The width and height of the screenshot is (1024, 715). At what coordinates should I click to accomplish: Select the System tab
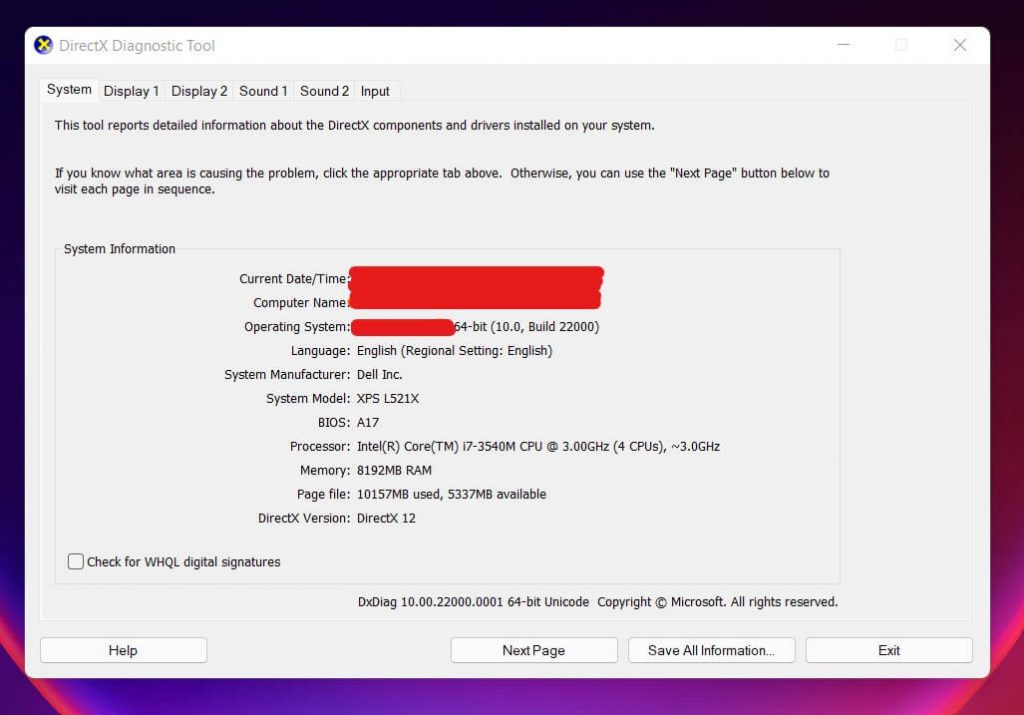[x=69, y=90]
